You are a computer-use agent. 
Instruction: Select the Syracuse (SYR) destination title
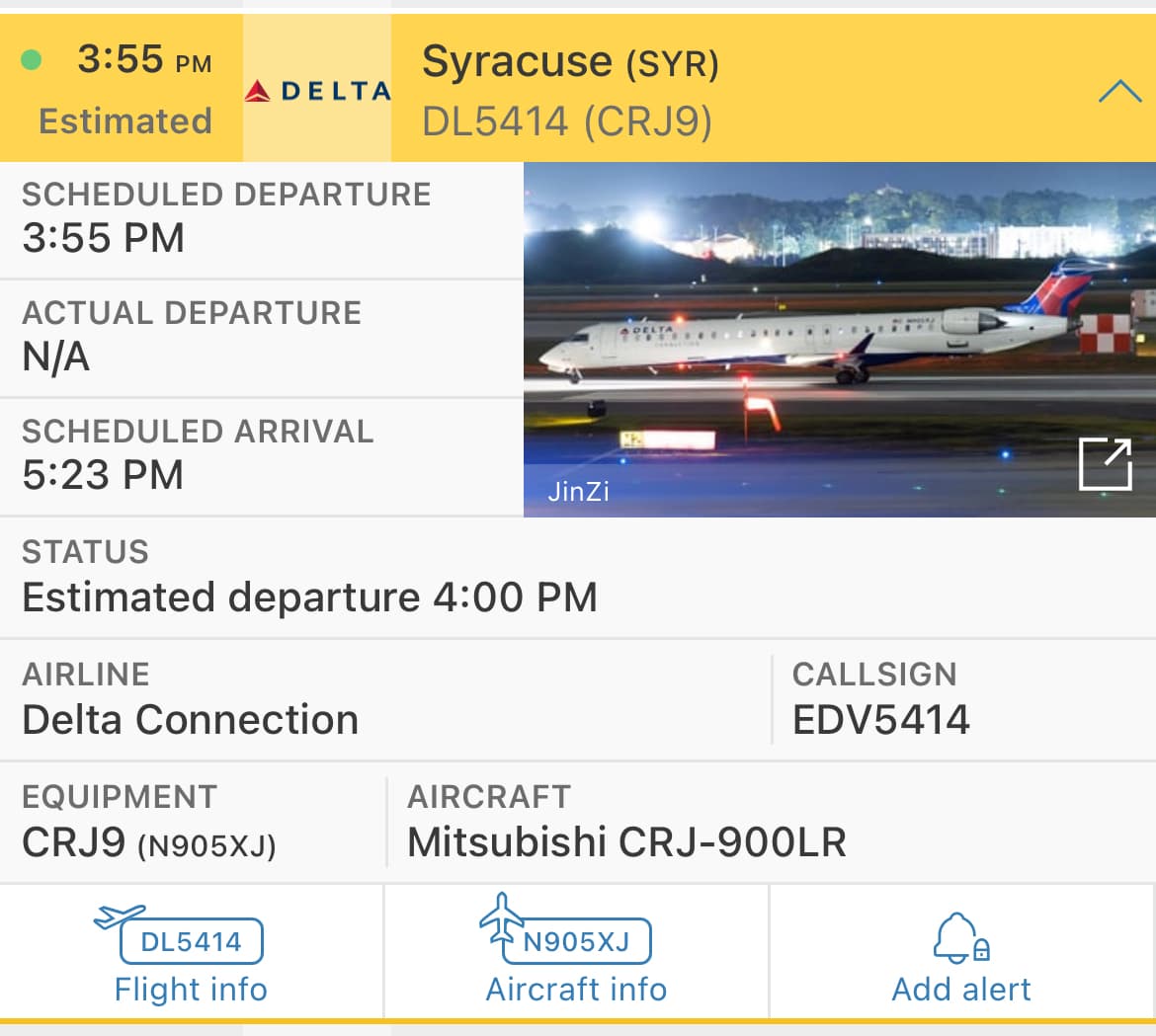click(570, 63)
